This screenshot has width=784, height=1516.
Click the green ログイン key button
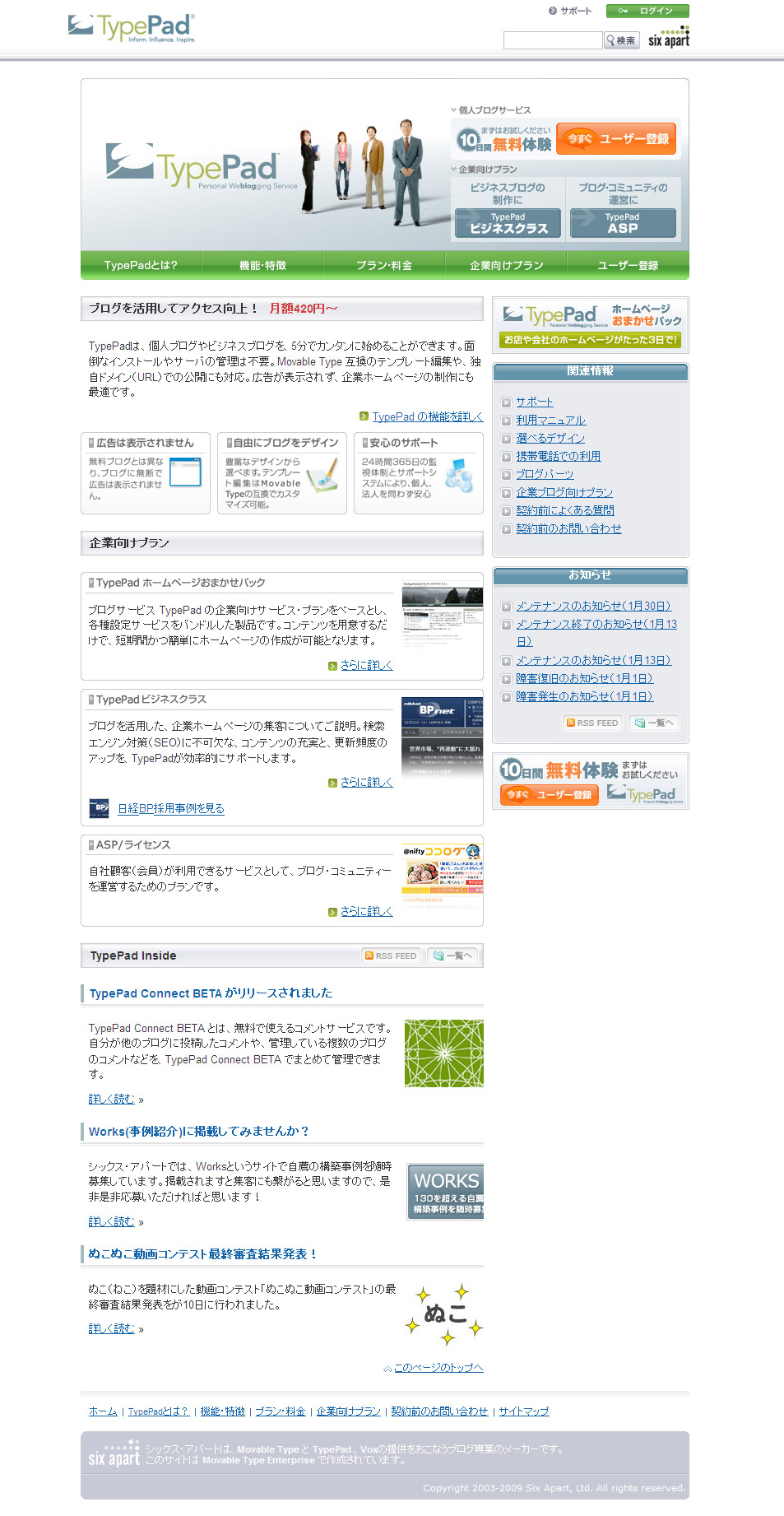(647, 11)
